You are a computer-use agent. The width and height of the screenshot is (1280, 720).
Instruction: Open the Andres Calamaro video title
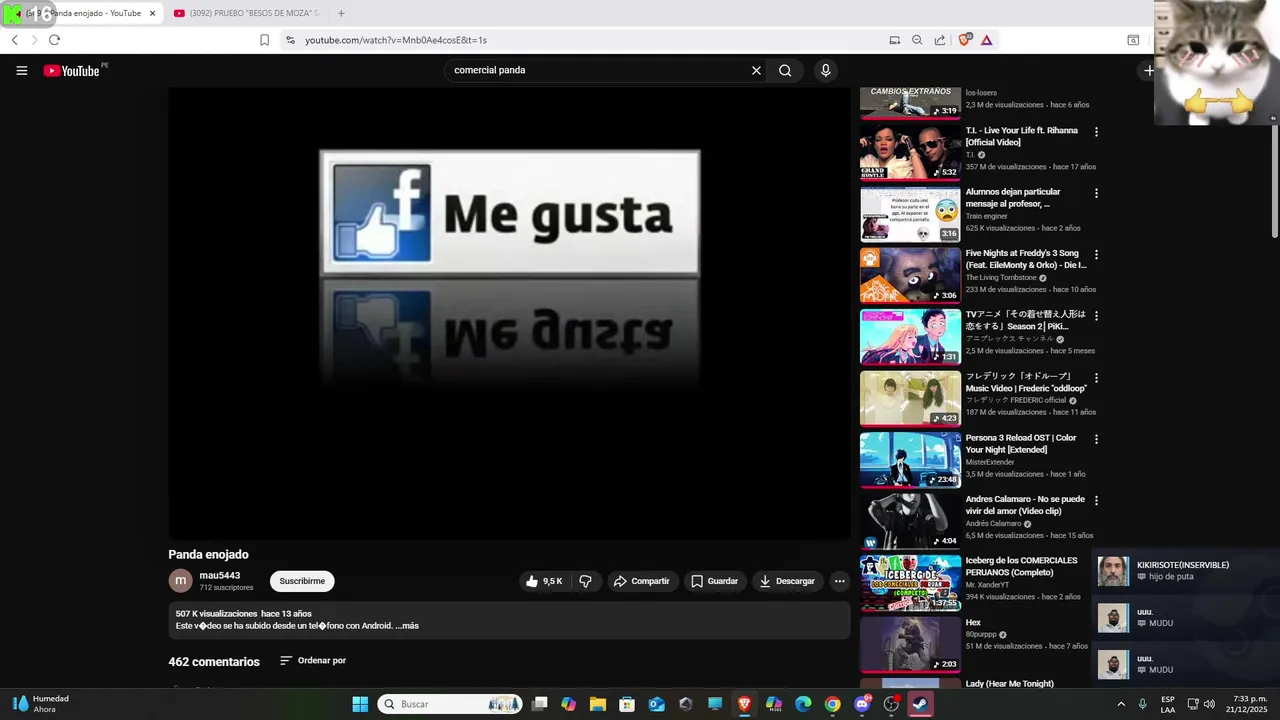1025,505
